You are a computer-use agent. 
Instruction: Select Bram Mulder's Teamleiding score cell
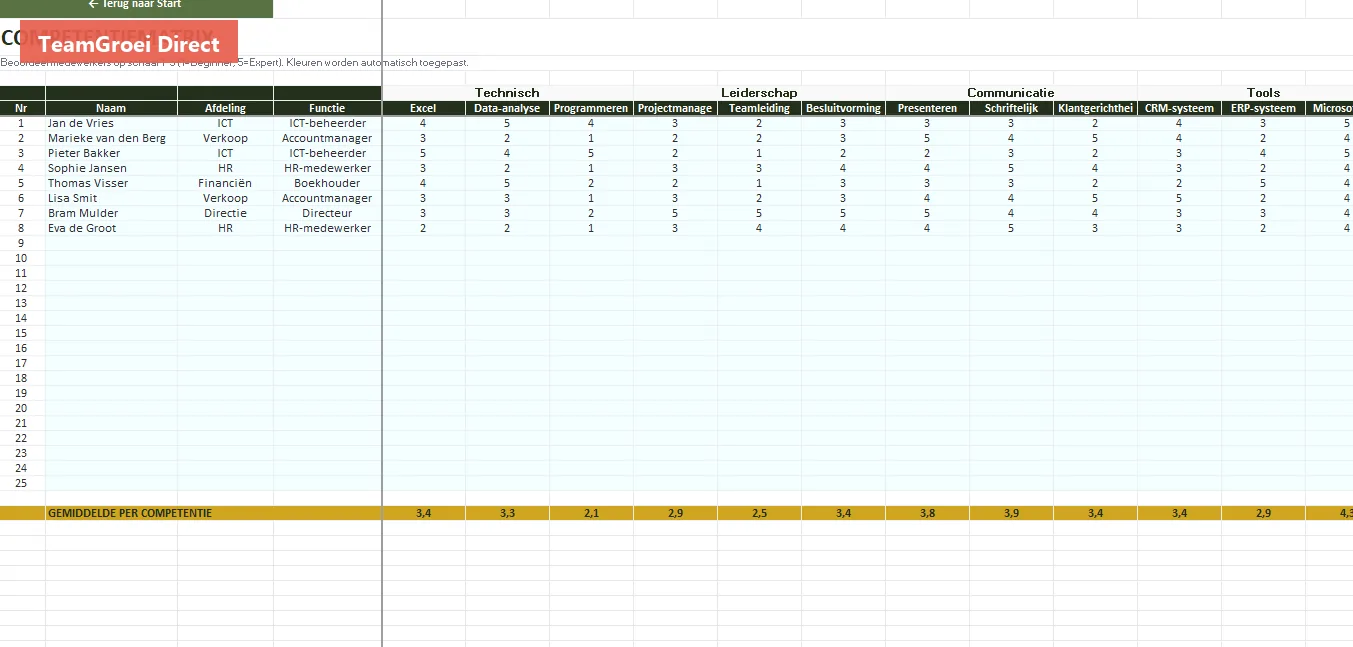tap(759, 213)
